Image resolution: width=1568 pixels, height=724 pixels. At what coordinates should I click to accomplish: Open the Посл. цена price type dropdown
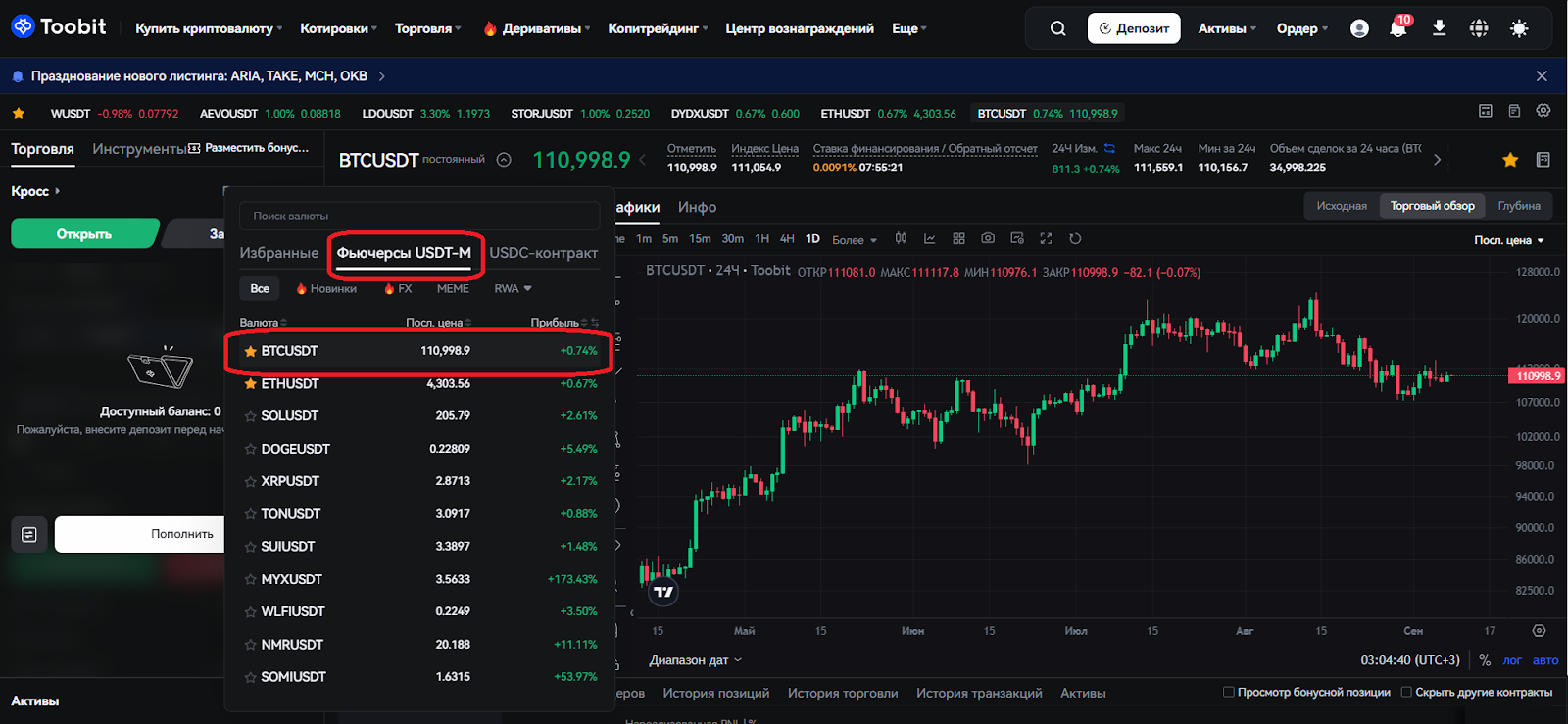[1509, 240]
